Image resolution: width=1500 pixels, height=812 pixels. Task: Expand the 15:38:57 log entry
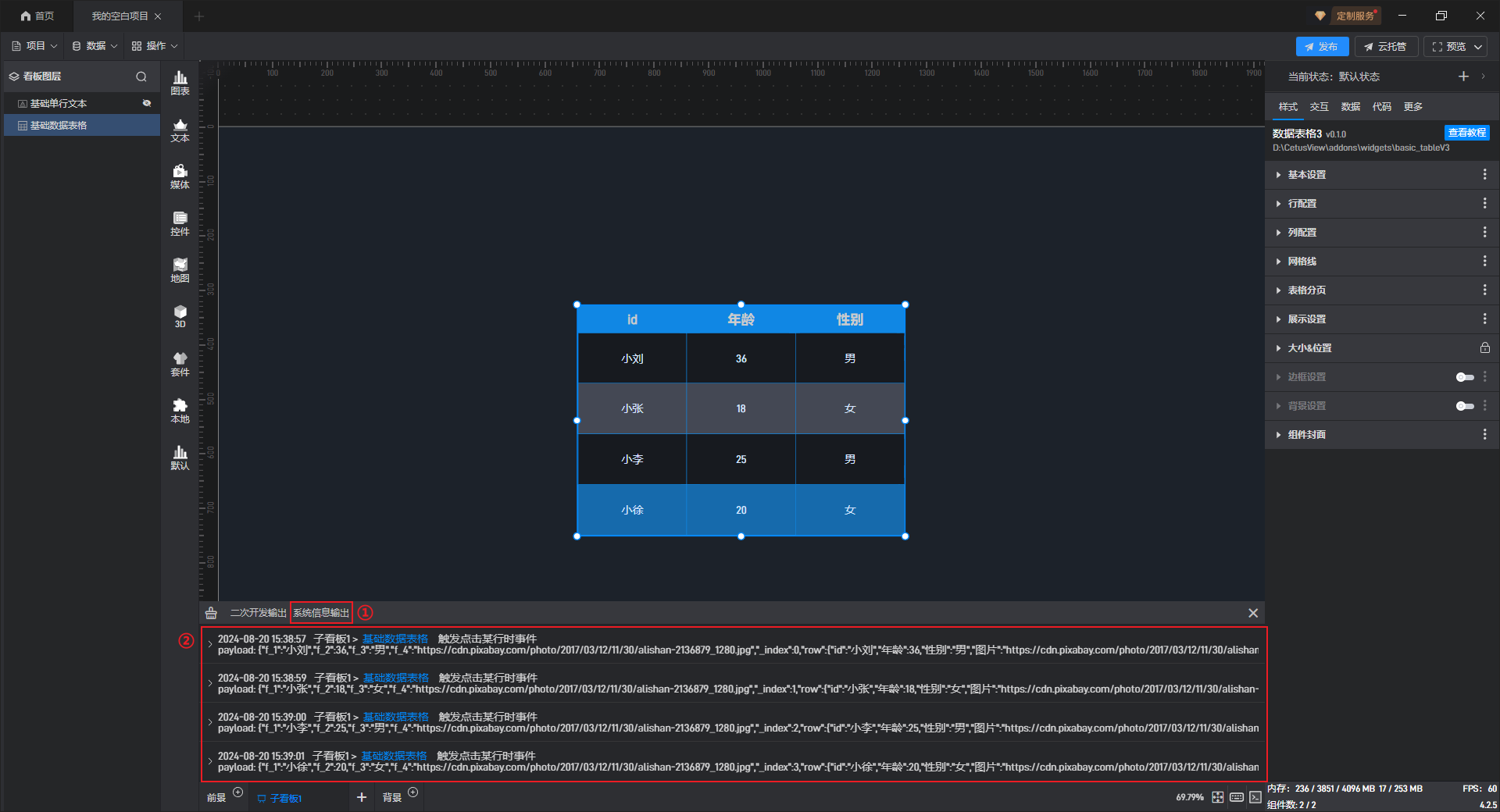click(x=210, y=644)
